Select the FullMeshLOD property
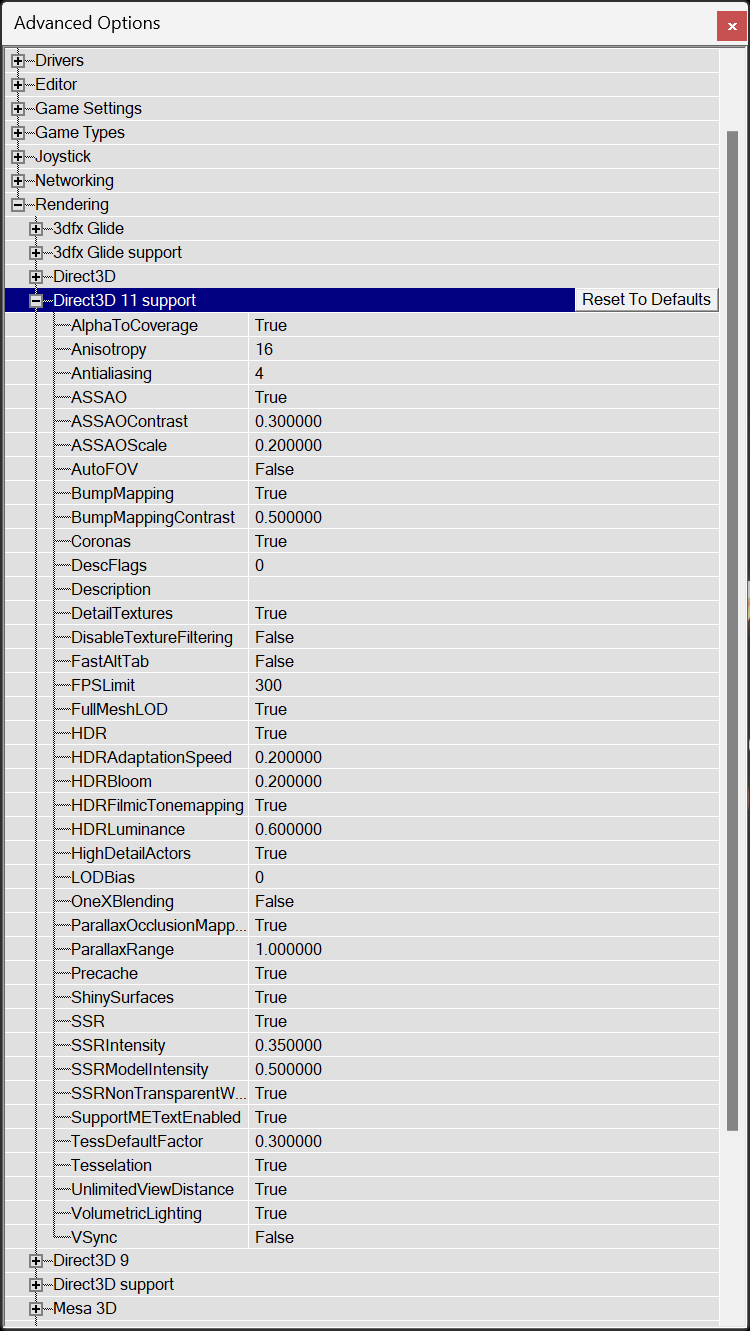750x1331 pixels. tap(119, 709)
